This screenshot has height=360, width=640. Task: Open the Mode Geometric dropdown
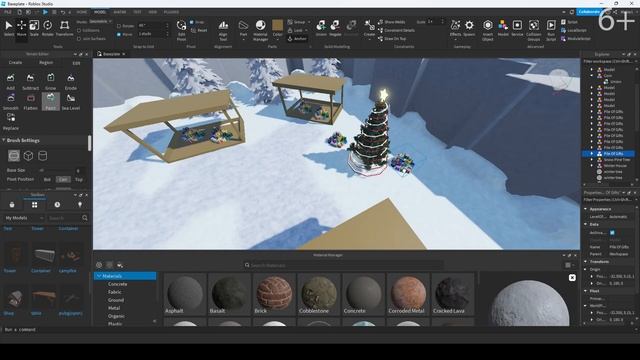pyautogui.click(x=100, y=21)
